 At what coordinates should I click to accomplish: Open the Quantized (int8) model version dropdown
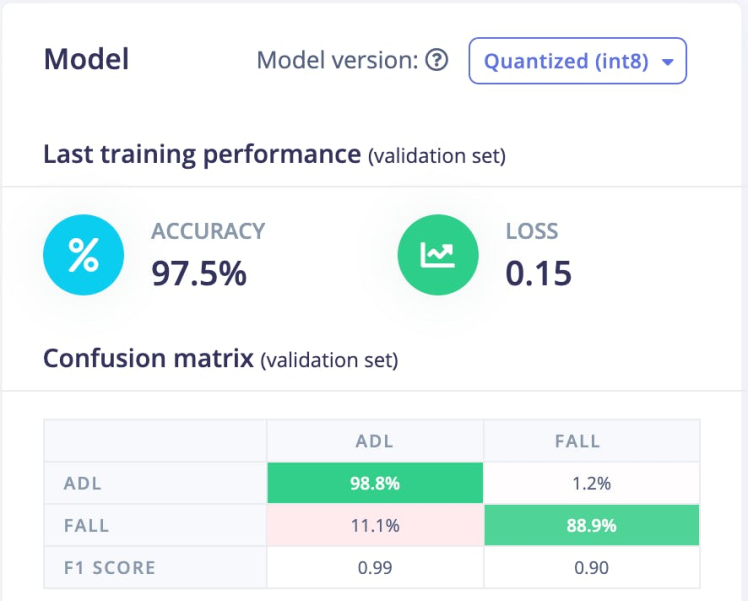point(577,61)
